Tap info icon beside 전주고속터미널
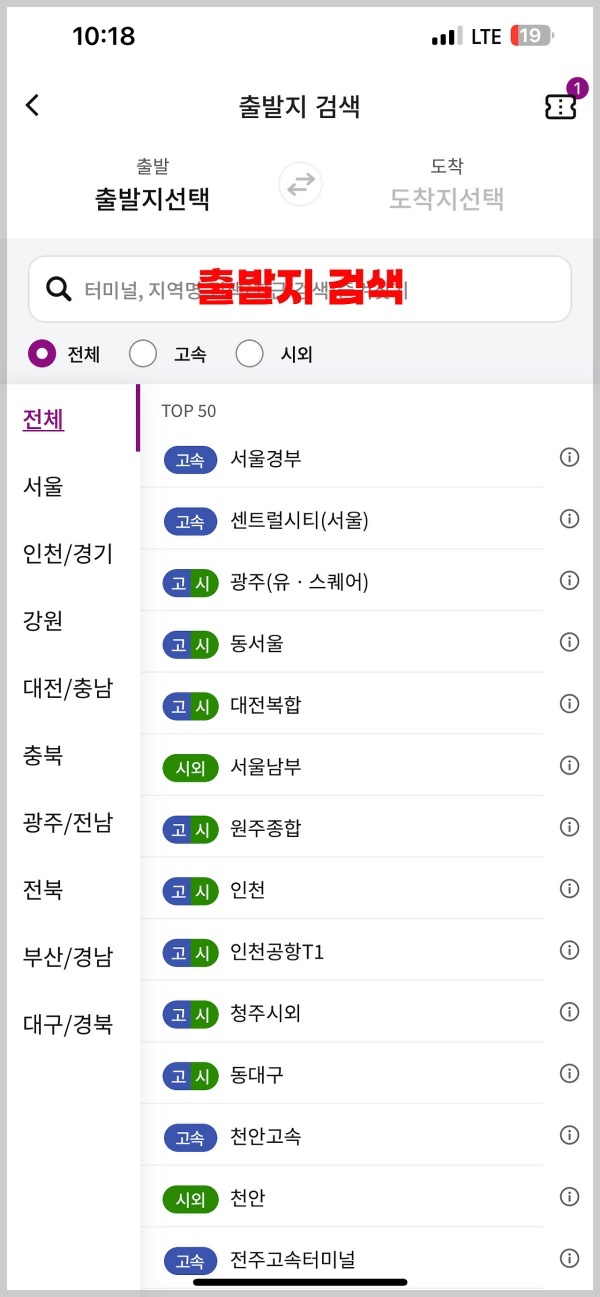The width and height of the screenshot is (600, 1297). coord(569,1258)
